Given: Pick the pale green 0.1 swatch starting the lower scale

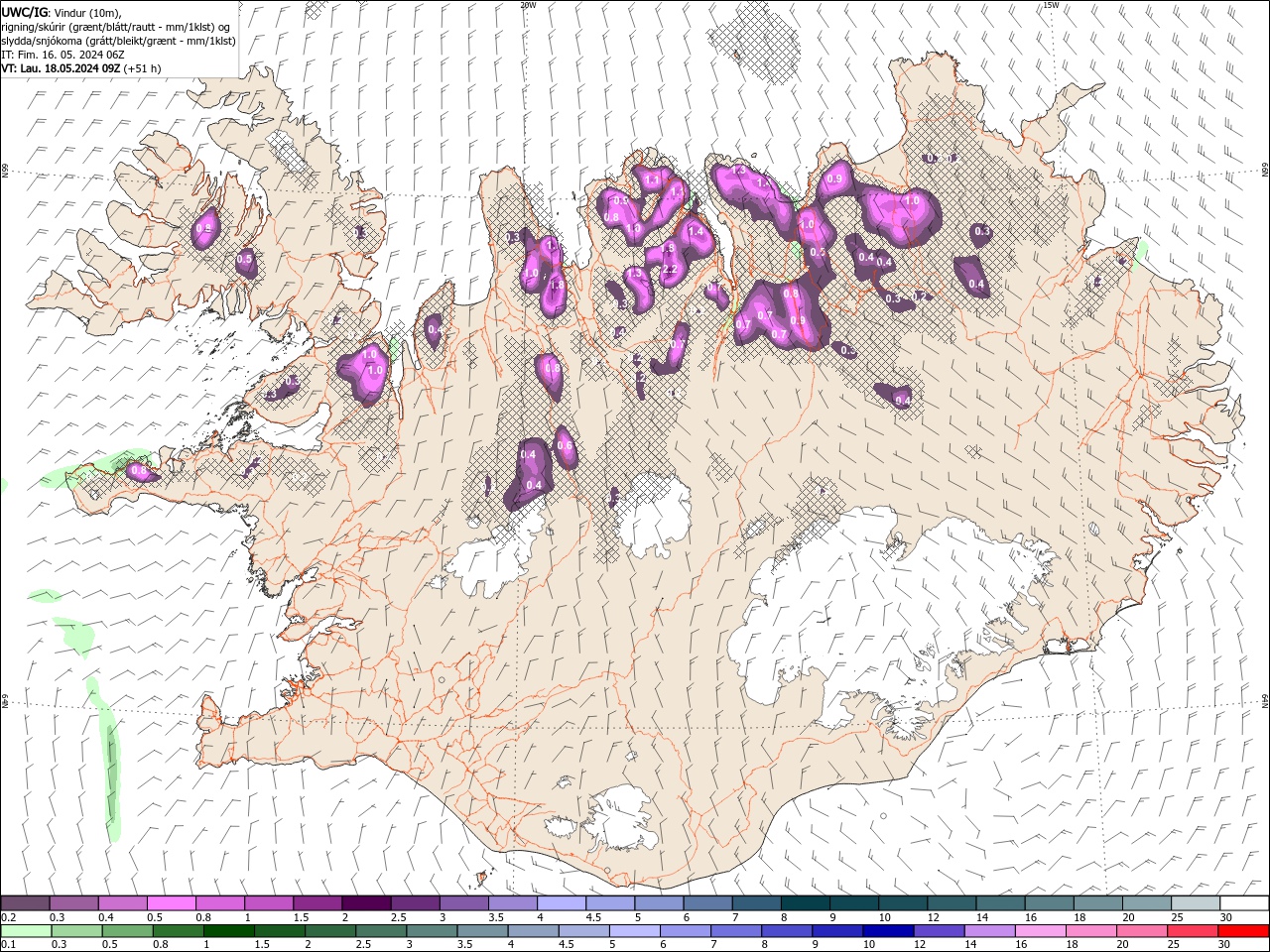Looking at the screenshot, I should [25, 931].
